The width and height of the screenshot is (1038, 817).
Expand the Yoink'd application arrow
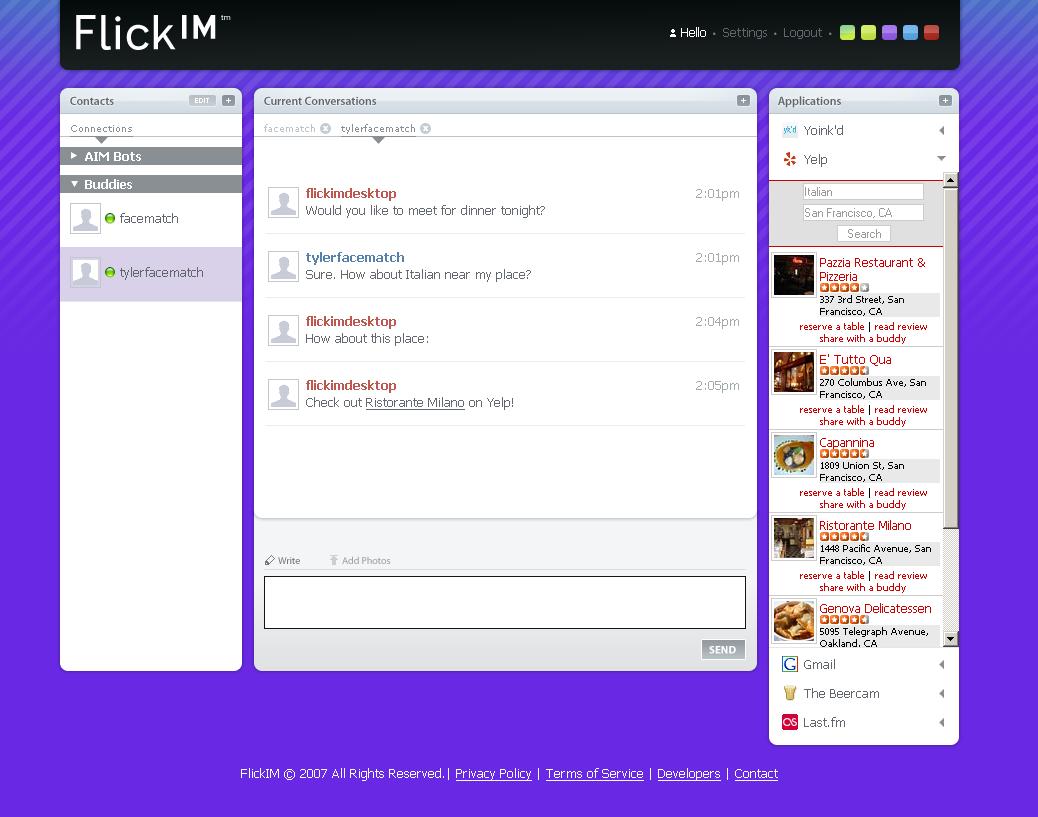click(941, 130)
